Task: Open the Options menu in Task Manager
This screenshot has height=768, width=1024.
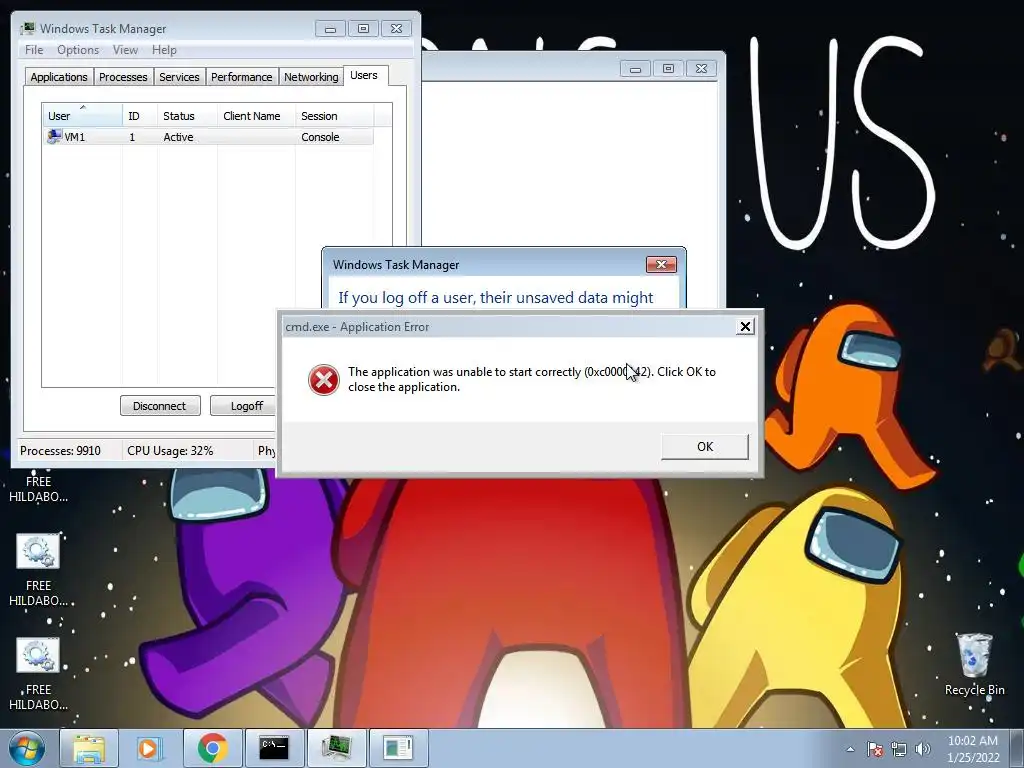Action: point(78,50)
